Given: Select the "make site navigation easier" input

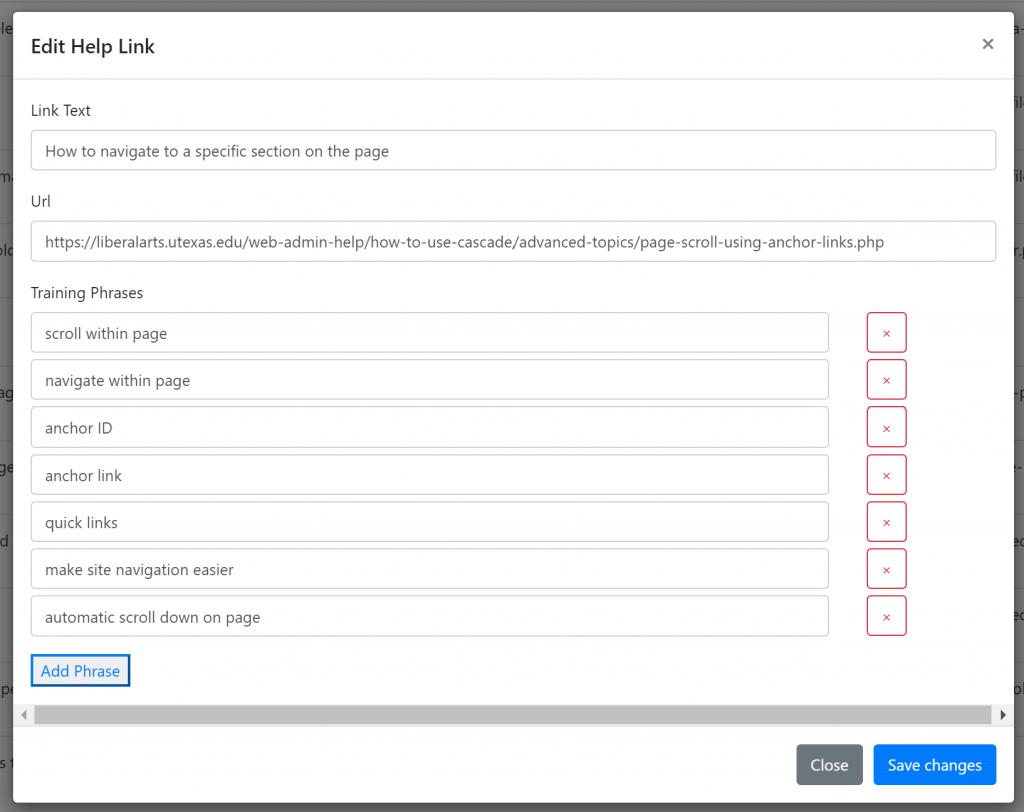Looking at the screenshot, I should 430,568.
